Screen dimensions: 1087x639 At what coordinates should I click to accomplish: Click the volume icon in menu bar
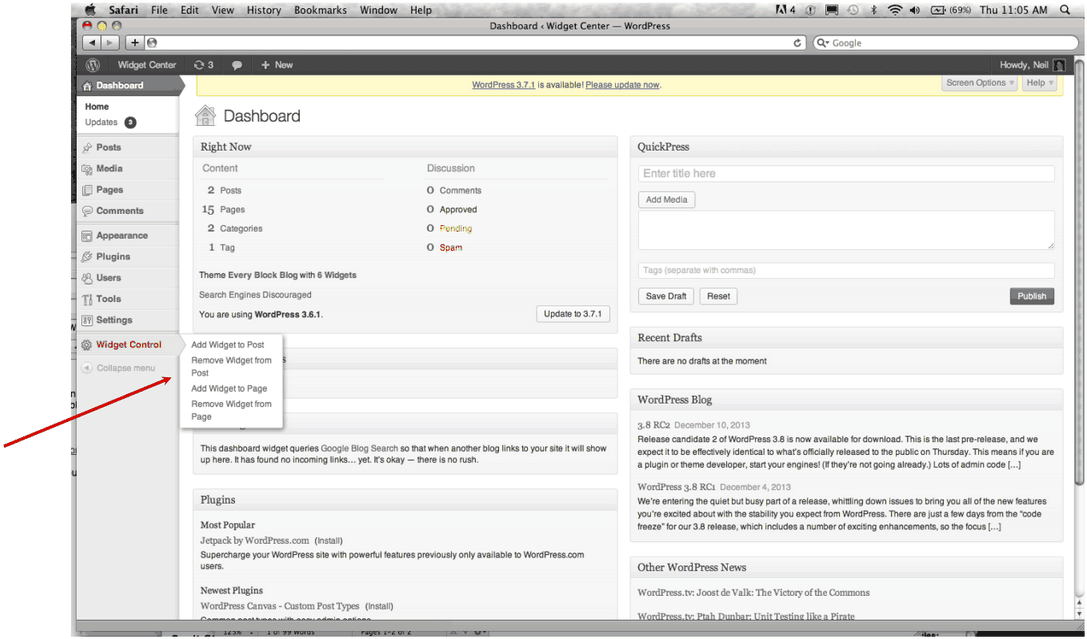[915, 10]
